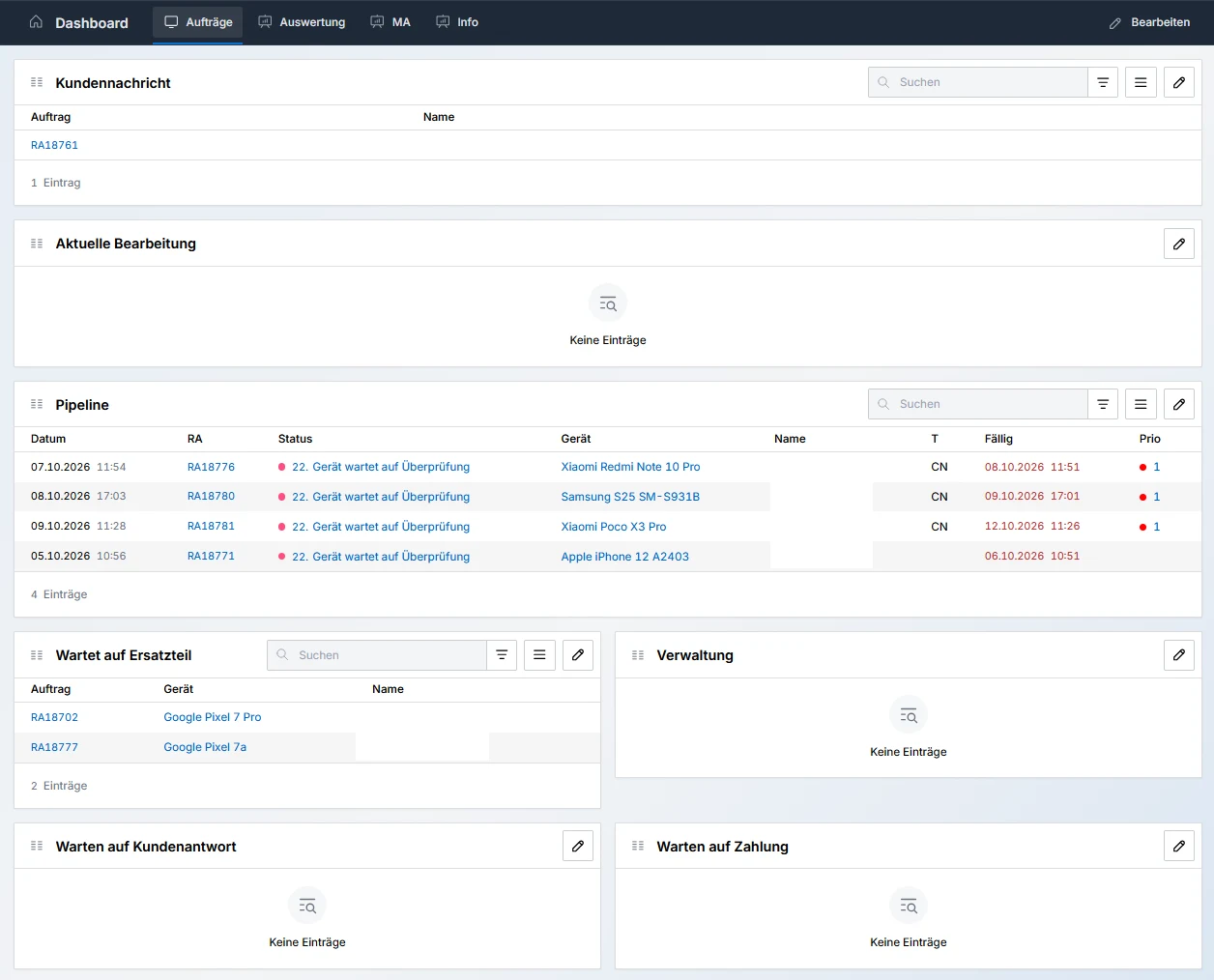Screen dimensions: 1214x980
Task: Switch to the Auswertung tab
Action: tap(302, 21)
